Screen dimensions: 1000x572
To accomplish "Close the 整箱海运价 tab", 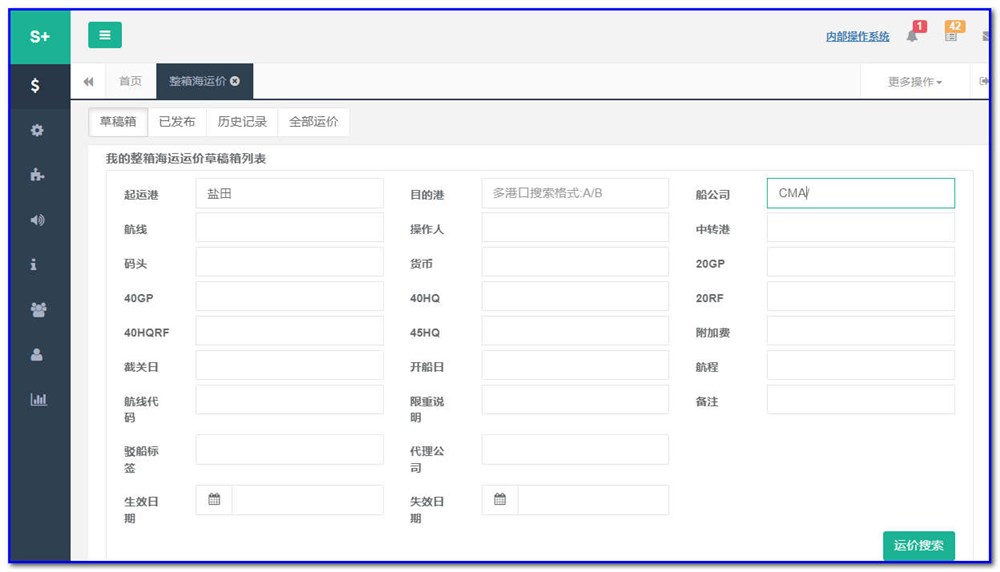I will click(x=235, y=81).
